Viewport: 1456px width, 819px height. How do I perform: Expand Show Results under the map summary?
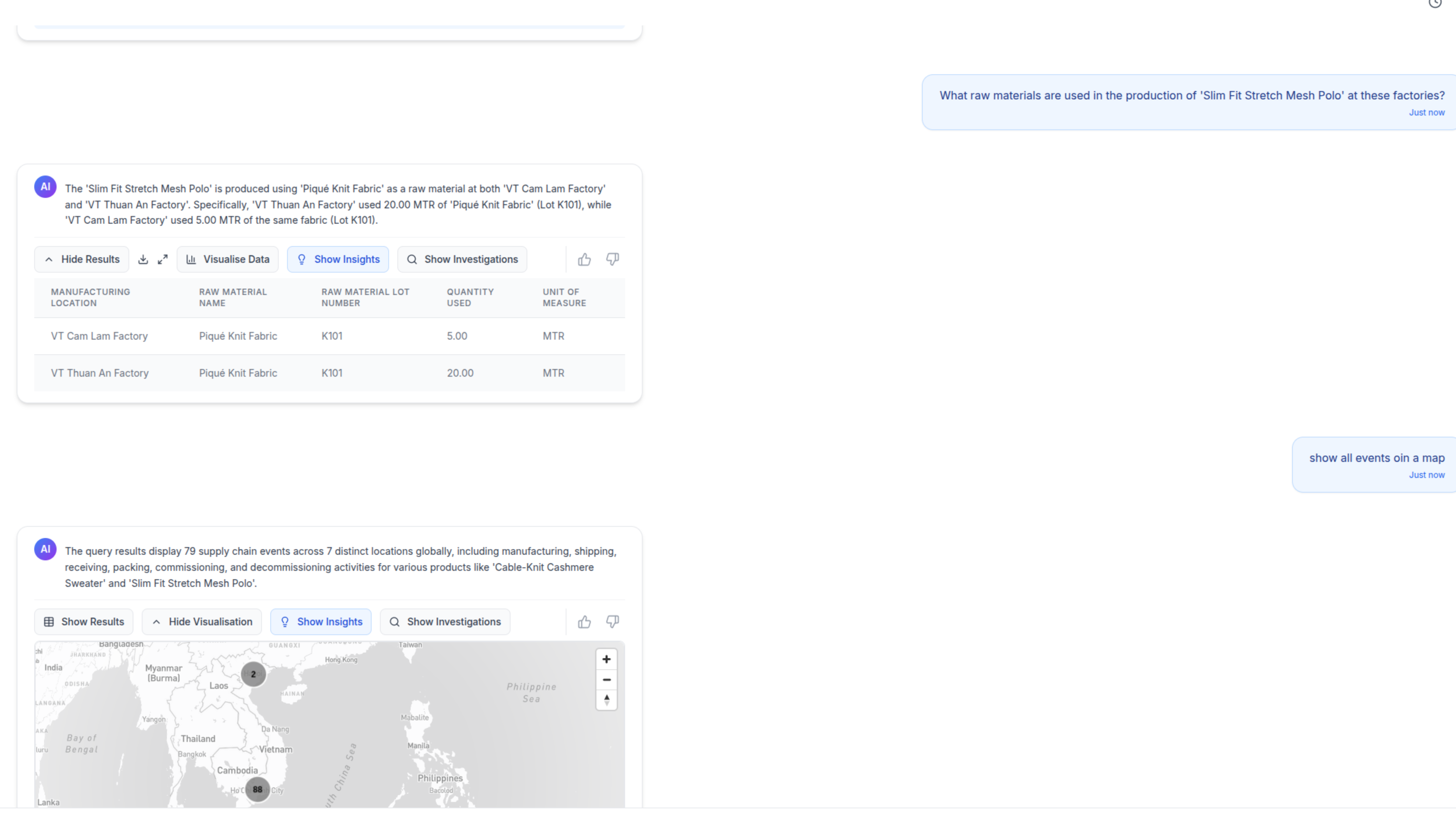point(83,621)
